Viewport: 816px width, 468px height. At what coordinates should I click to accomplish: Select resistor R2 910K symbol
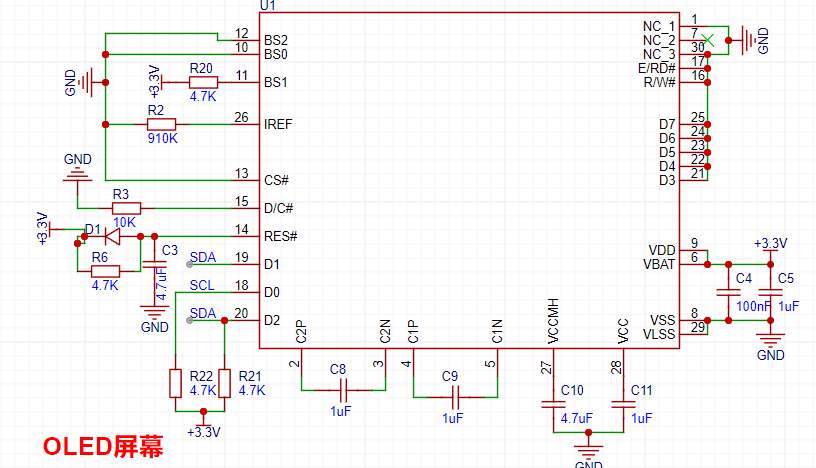(x=161, y=124)
